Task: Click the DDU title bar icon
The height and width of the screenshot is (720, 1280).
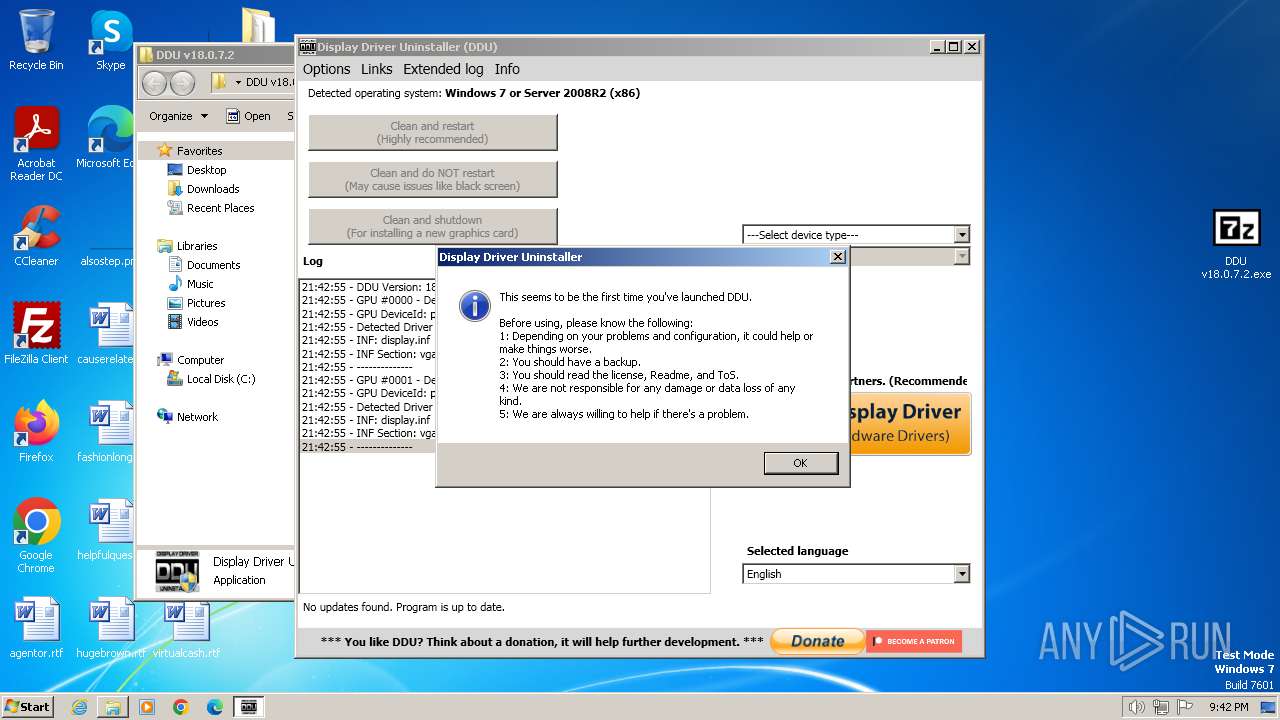Action: coord(308,46)
